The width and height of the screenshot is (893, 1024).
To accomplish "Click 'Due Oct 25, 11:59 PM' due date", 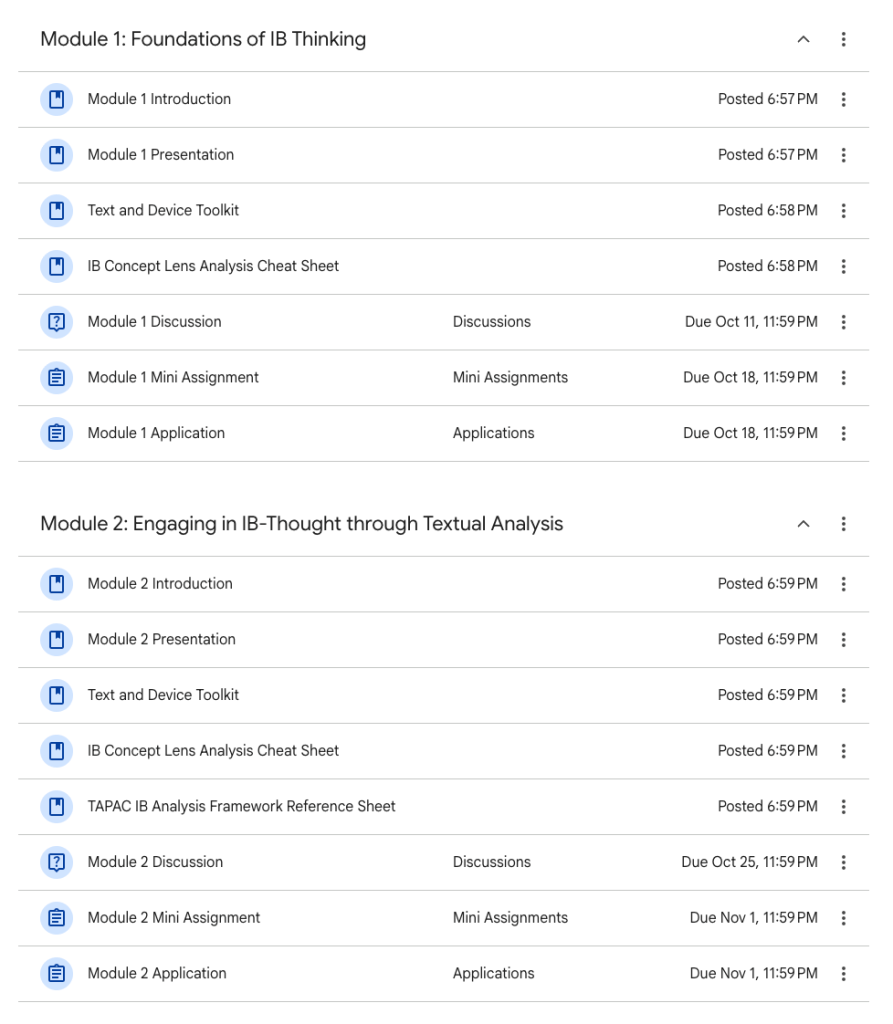I will pyautogui.click(x=749, y=862).
